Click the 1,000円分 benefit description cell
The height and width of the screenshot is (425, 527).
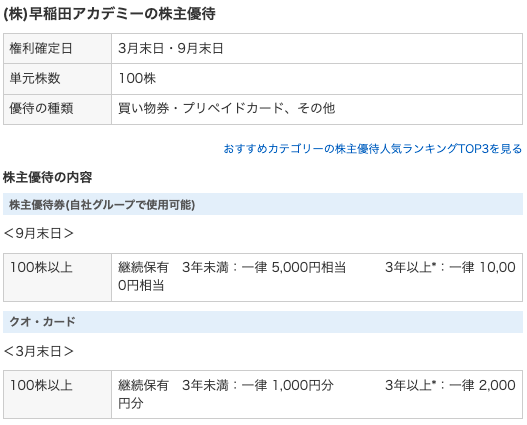[x=317, y=395]
